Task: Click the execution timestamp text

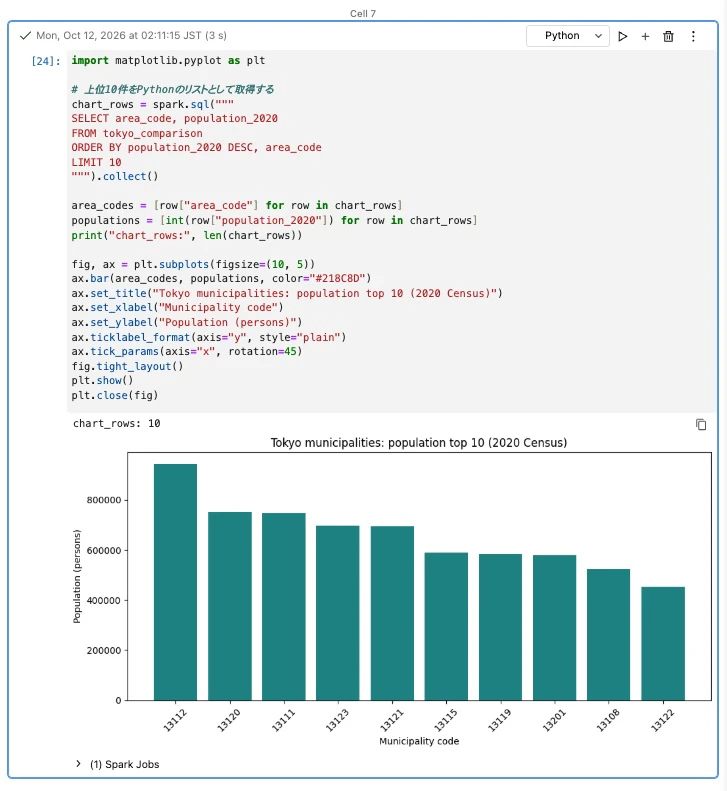Action: click(x=131, y=35)
